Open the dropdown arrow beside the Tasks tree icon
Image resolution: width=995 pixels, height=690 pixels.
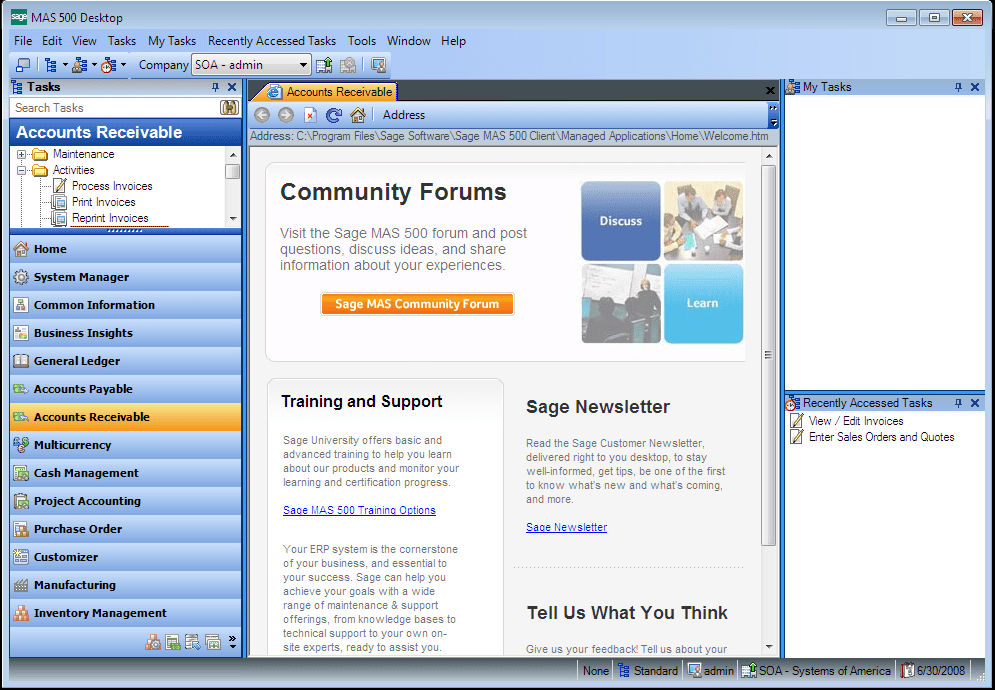click(x=65, y=65)
